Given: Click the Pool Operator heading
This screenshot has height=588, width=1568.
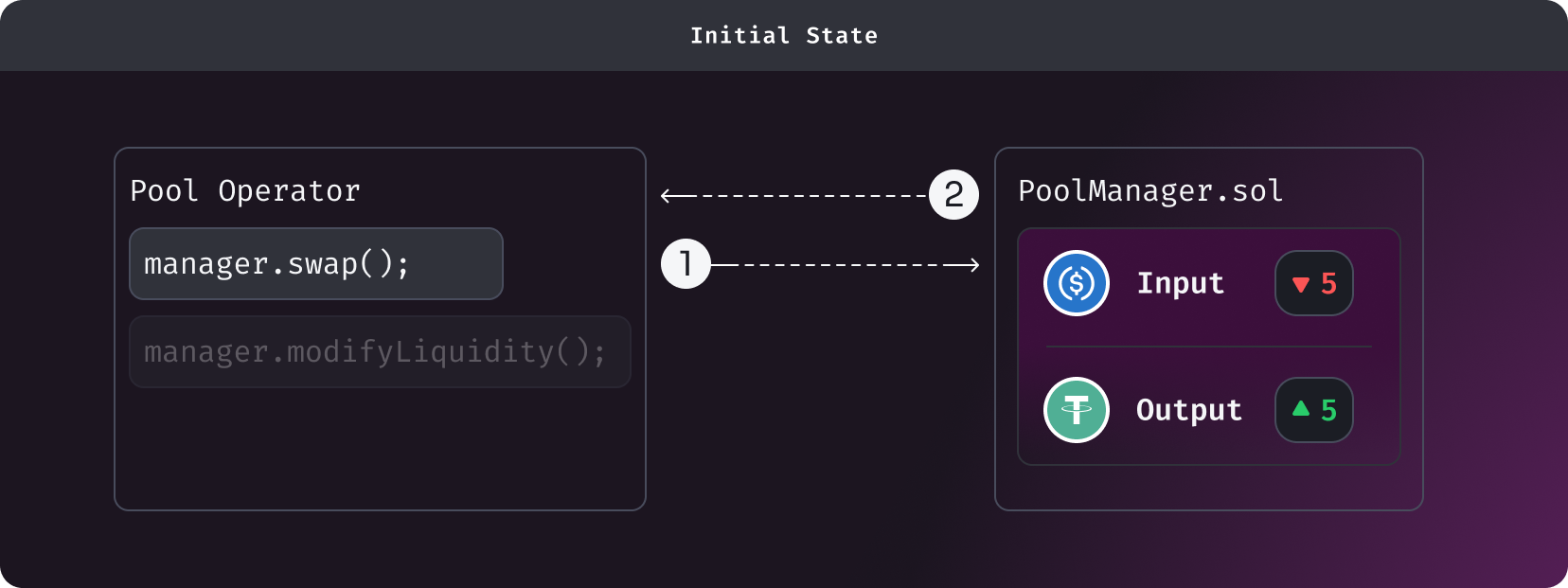Looking at the screenshot, I should click(x=245, y=191).
